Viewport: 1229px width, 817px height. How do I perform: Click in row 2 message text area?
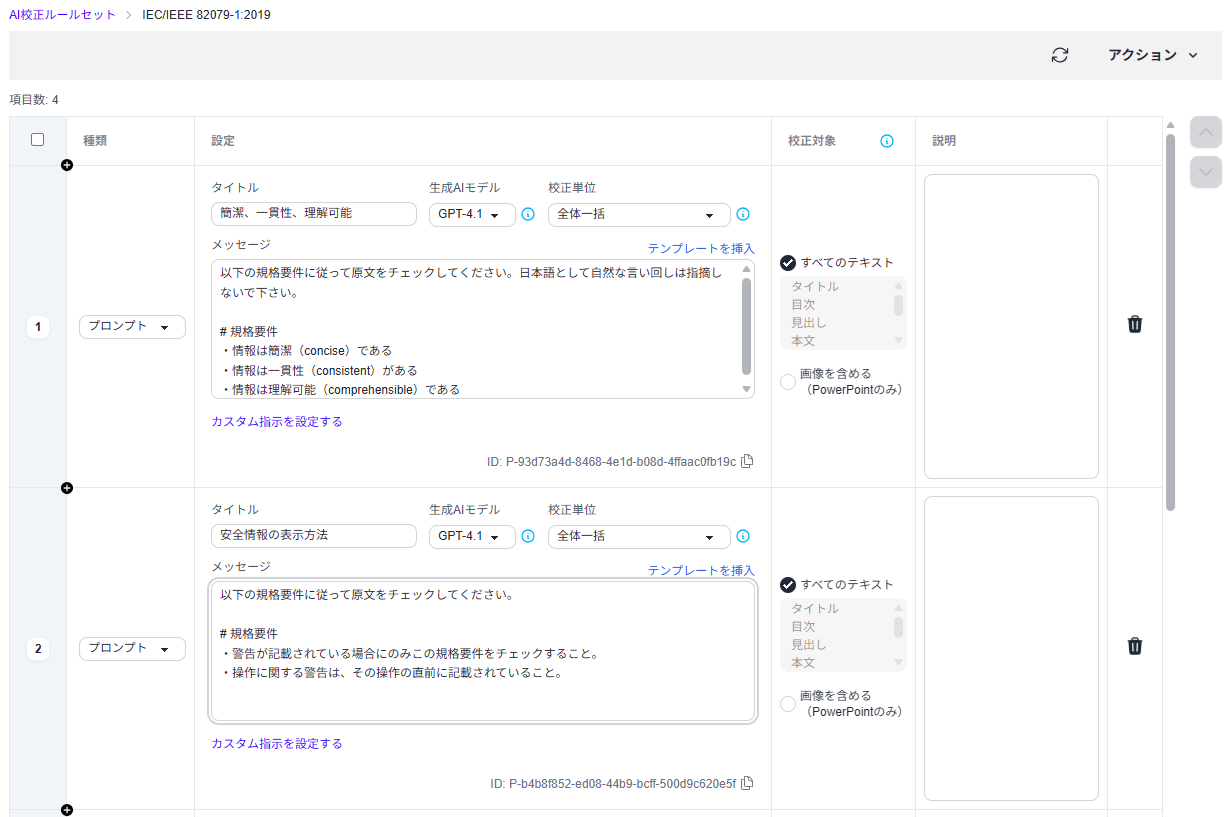click(x=483, y=651)
